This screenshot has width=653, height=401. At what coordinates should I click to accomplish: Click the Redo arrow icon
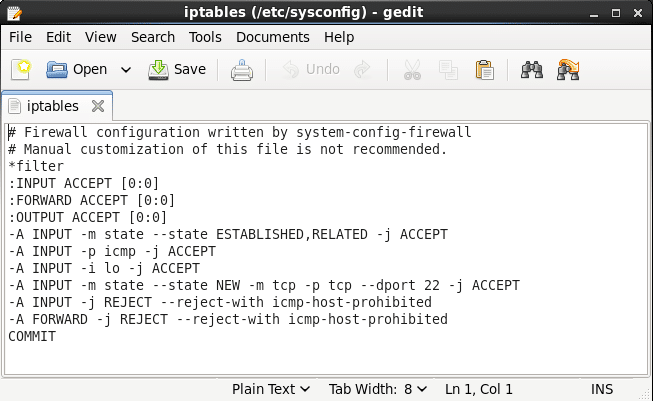[x=363, y=70]
